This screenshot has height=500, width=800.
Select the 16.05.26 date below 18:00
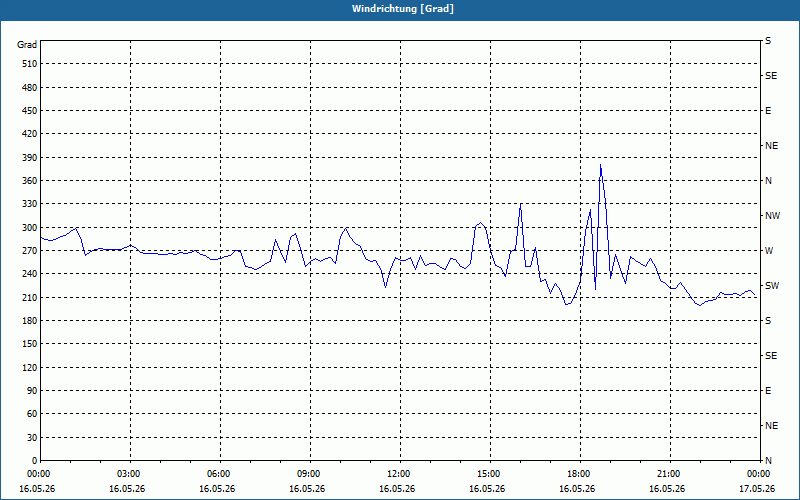tap(577, 489)
